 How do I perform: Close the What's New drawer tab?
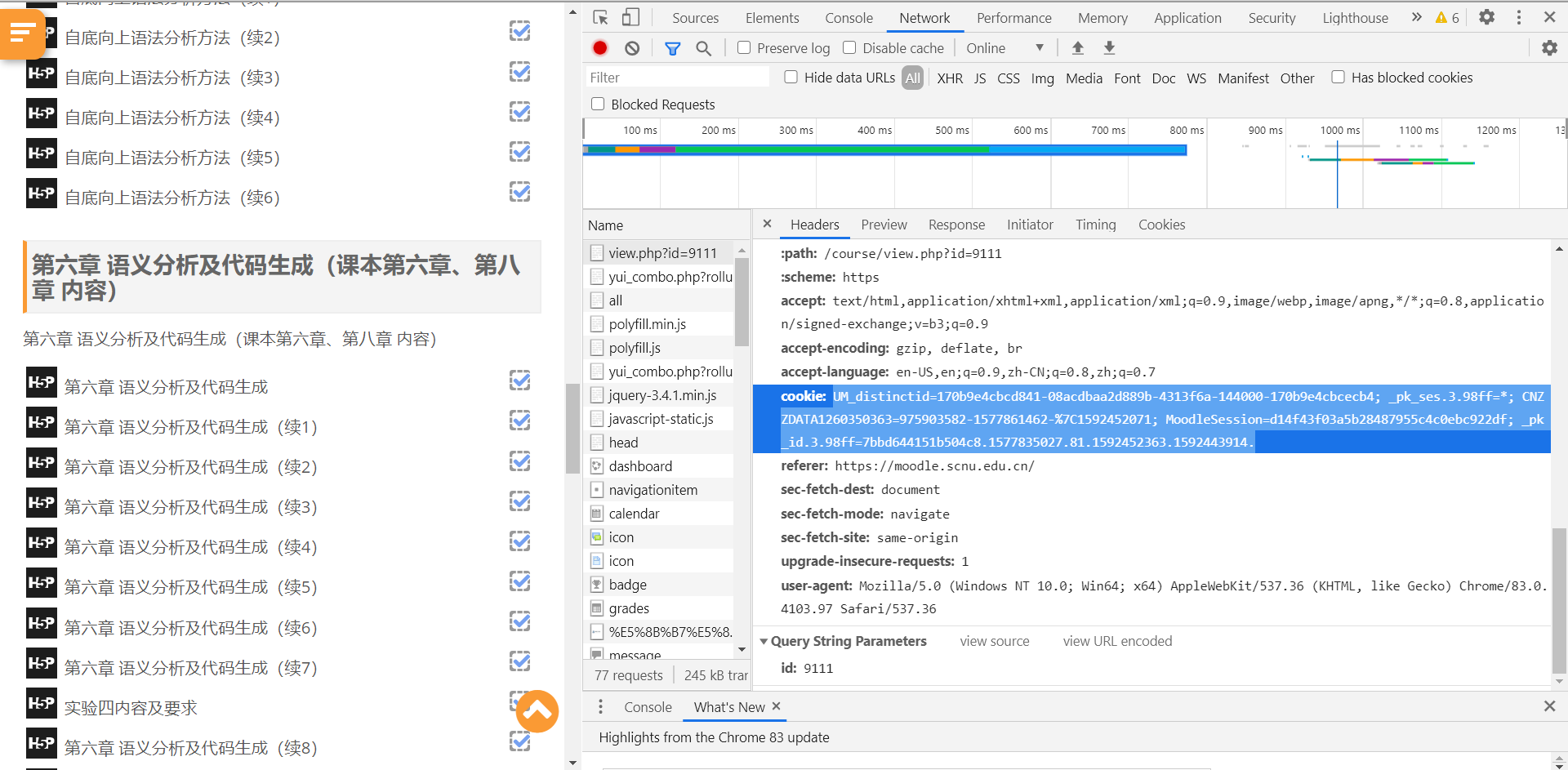coord(777,706)
